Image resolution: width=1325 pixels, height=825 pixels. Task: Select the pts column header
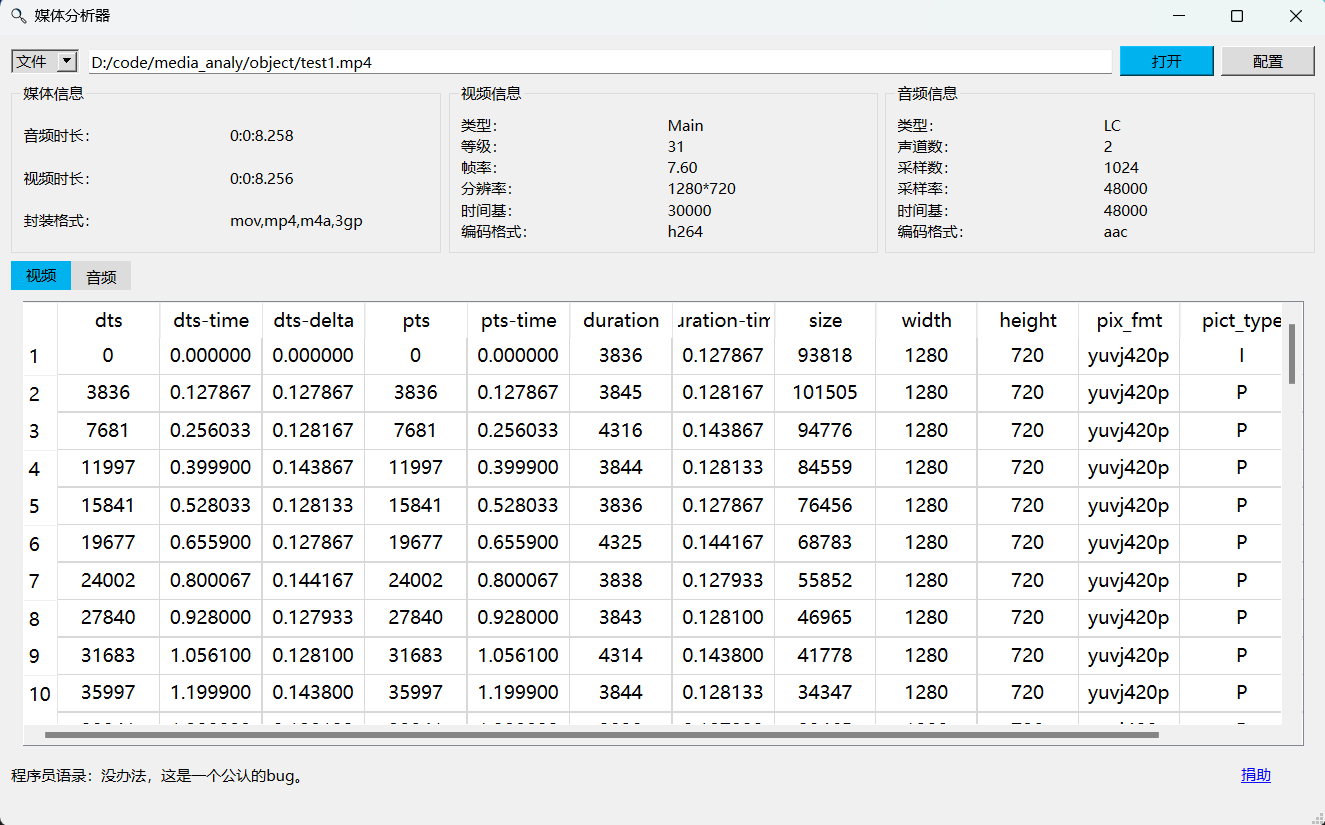(416, 320)
